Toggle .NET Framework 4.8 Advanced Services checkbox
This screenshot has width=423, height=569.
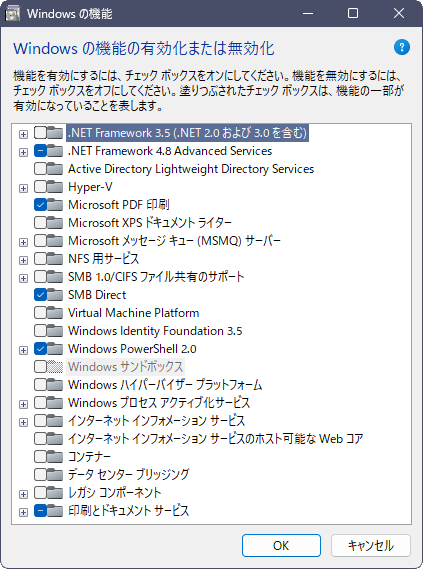(40, 151)
